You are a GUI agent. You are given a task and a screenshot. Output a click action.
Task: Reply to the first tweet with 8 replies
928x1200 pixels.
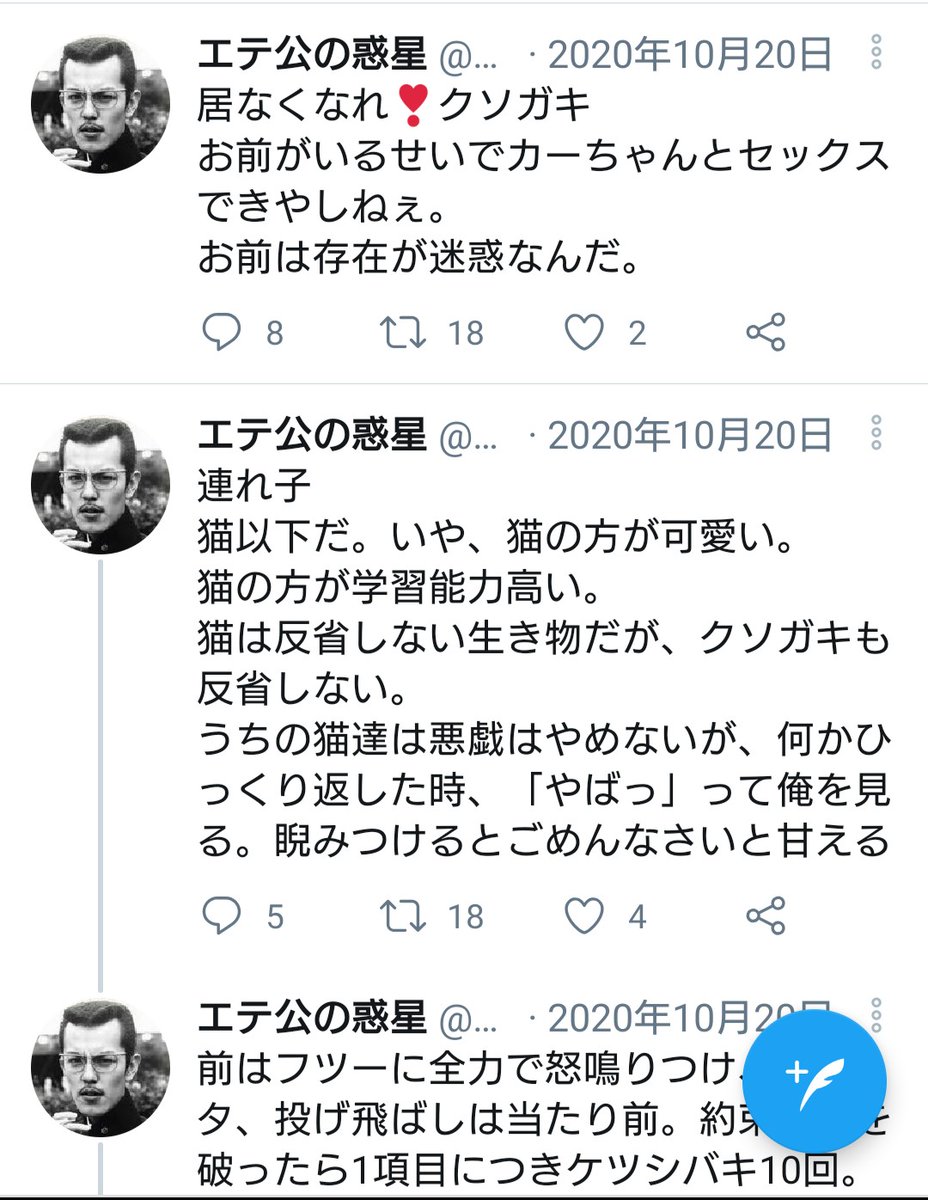(221, 333)
